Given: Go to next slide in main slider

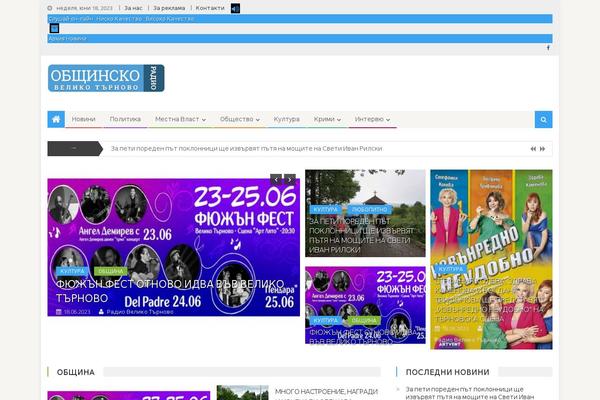Looking at the screenshot, I should coord(290,179).
